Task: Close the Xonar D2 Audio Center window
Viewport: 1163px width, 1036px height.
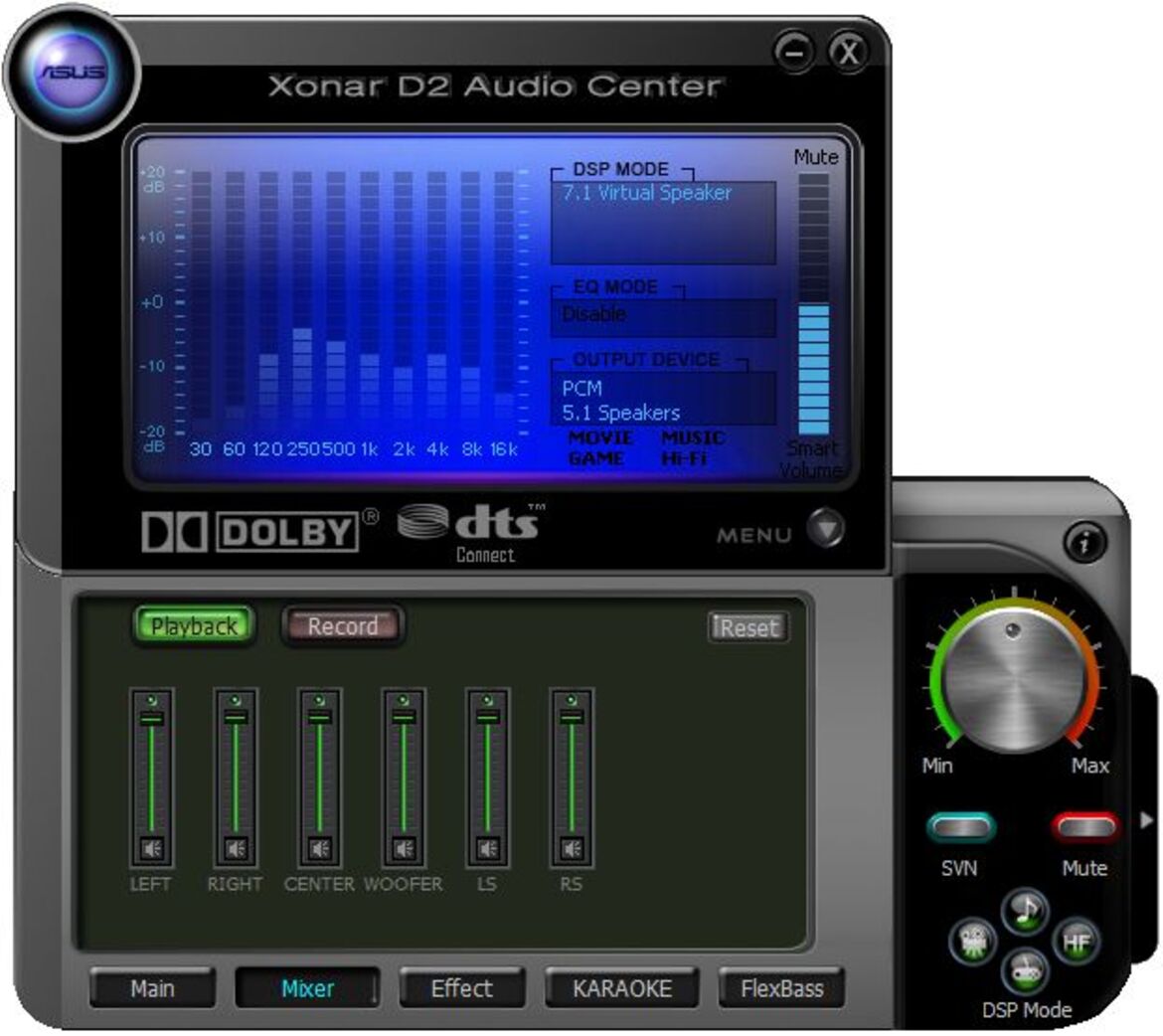Action: click(848, 53)
